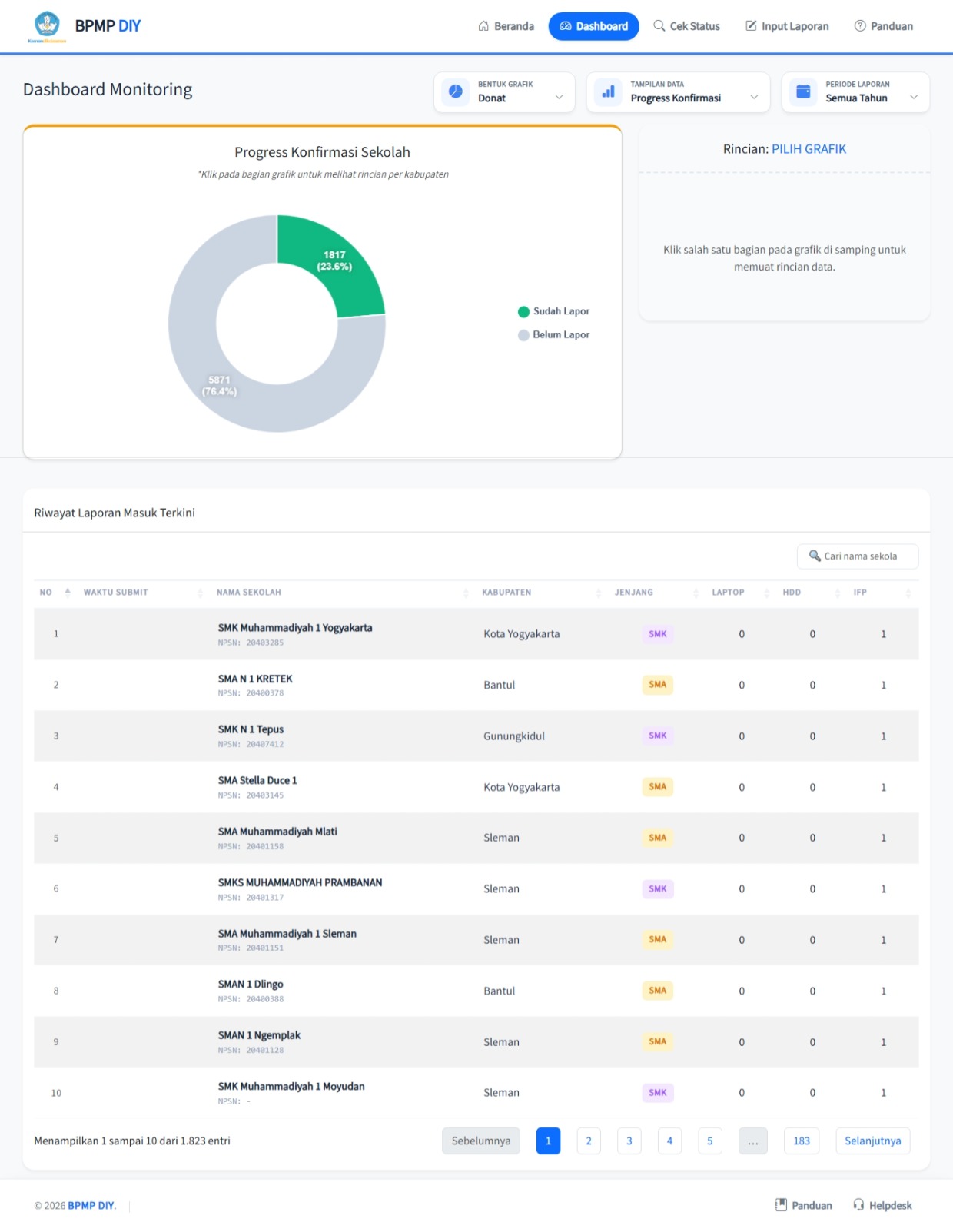Screen dimensions: 953x1232
Task: Open the Periode Laporan Semua Tahun dropdown
Action: (x=855, y=92)
